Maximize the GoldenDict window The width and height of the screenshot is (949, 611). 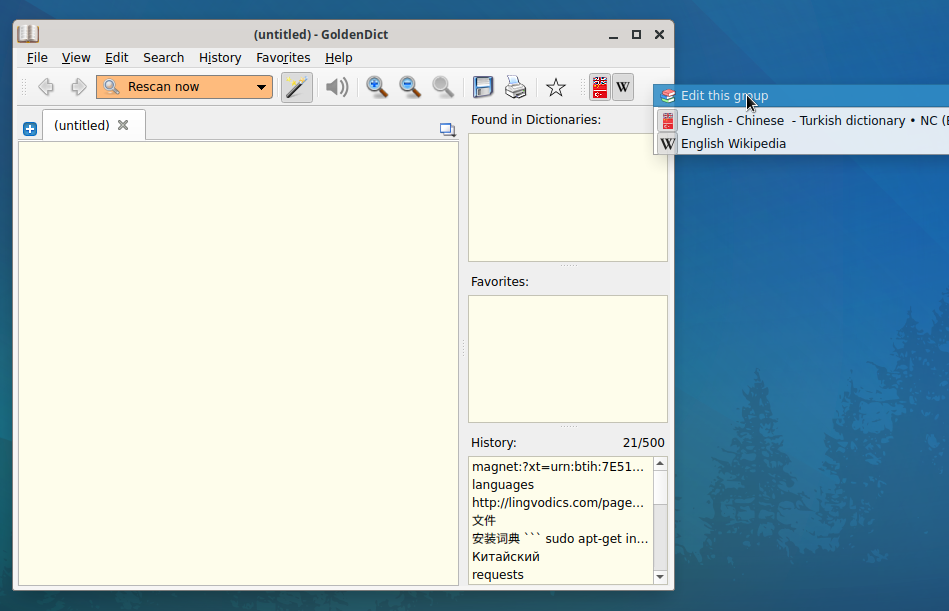click(x=636, y=35)
